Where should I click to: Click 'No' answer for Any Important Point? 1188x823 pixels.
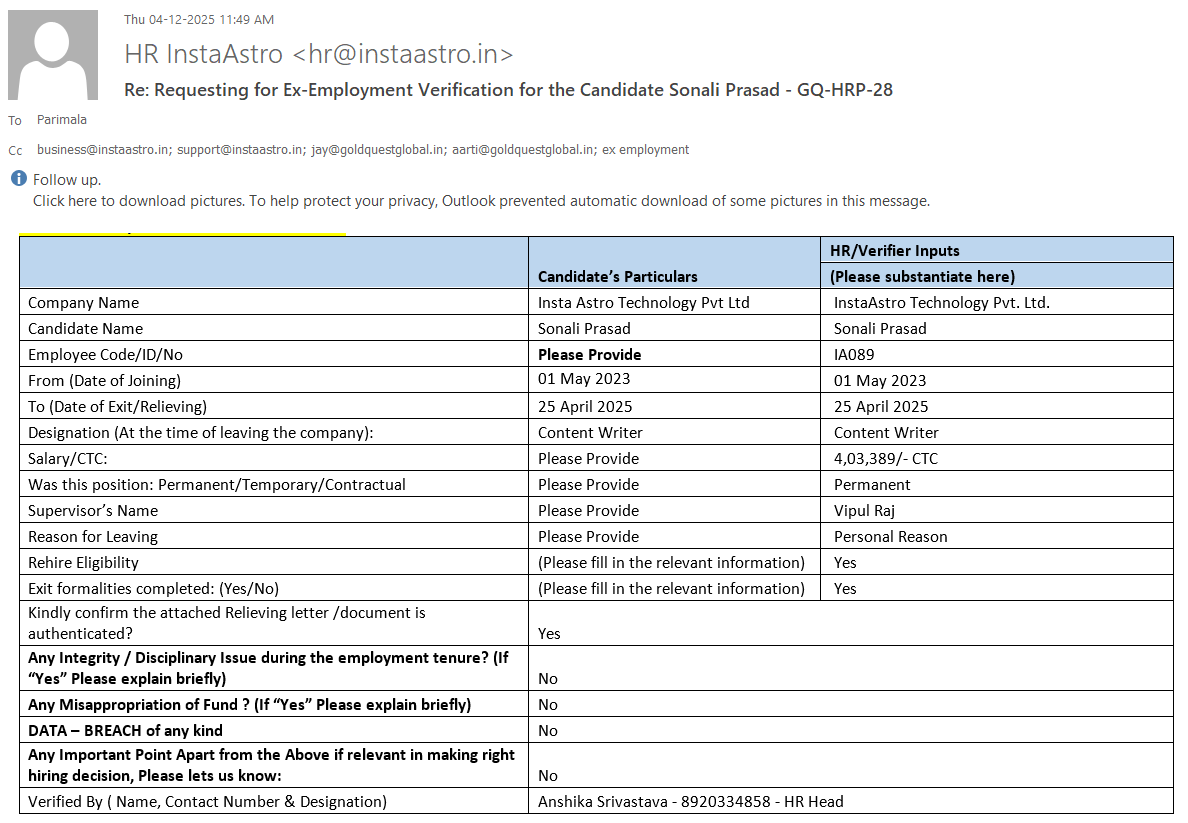(548, 775)
